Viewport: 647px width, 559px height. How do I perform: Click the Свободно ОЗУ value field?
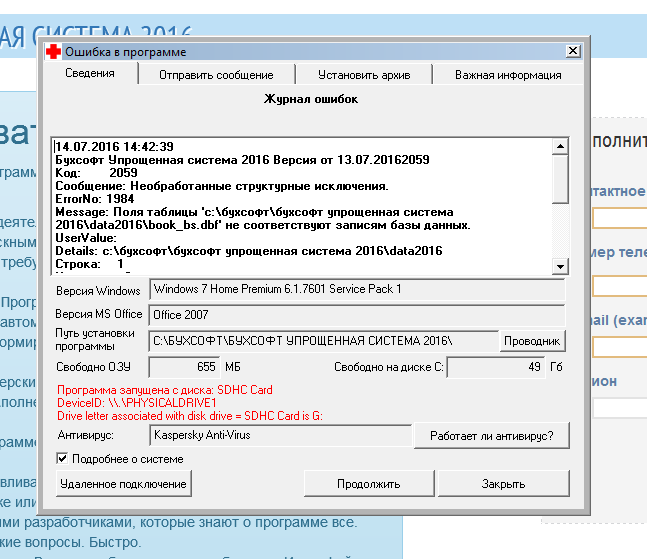click(184, 367)
